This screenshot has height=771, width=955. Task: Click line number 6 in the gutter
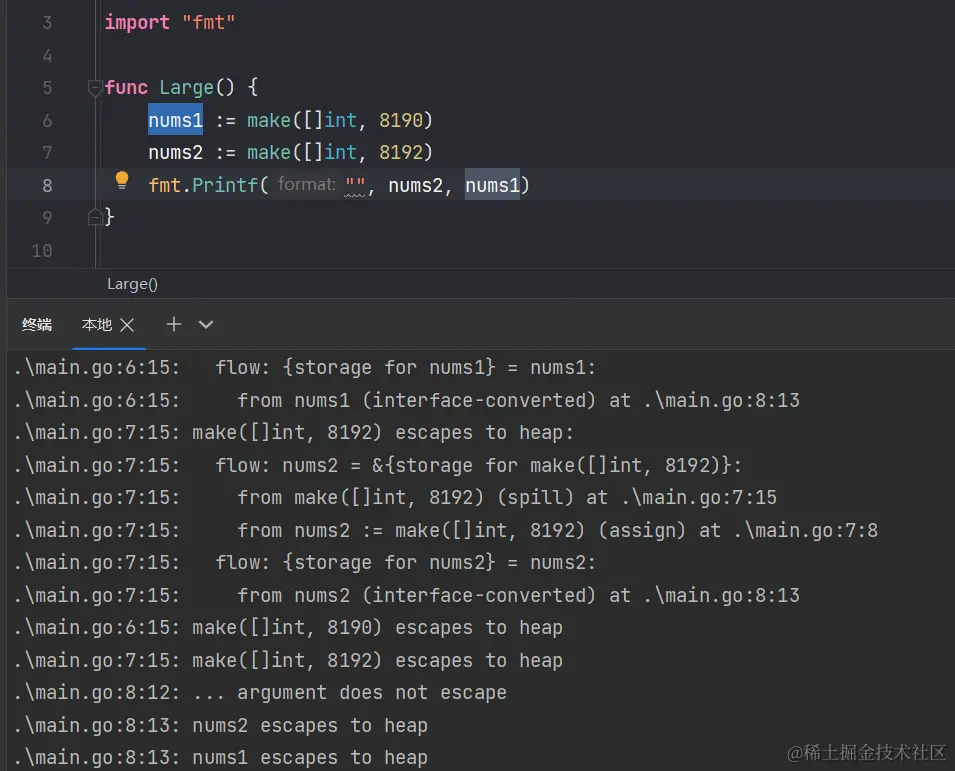48,121
